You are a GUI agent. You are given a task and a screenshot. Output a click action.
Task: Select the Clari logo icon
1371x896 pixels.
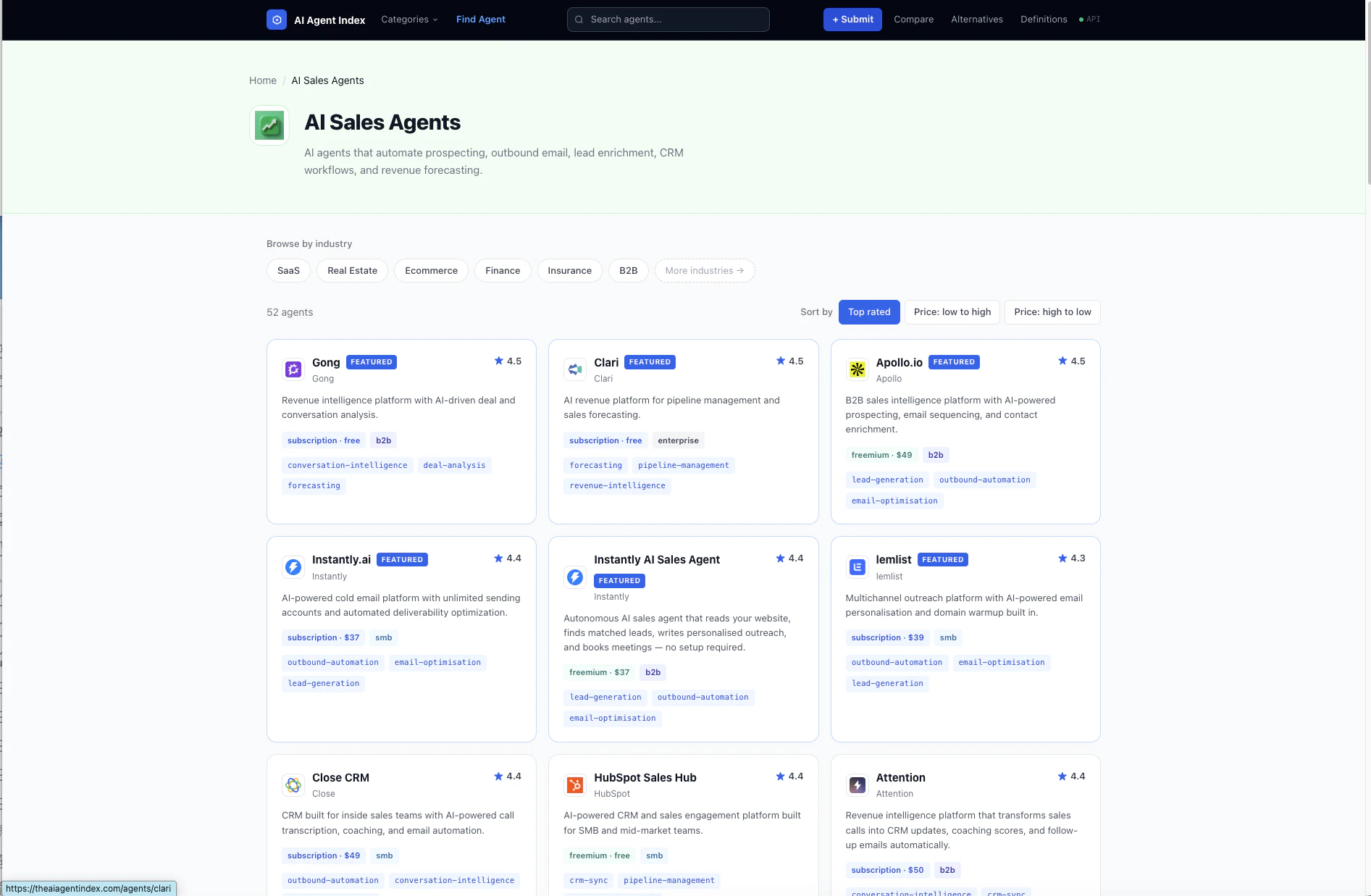[x=574, y=369]
